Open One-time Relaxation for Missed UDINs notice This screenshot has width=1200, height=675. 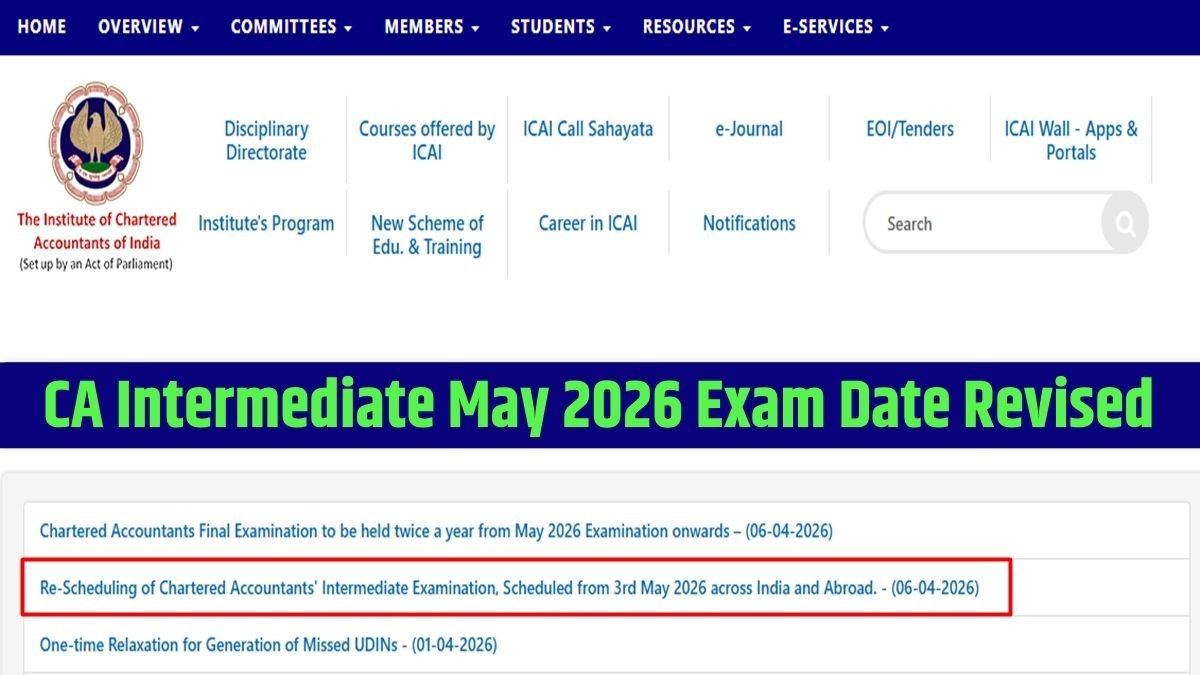(268, 645)
